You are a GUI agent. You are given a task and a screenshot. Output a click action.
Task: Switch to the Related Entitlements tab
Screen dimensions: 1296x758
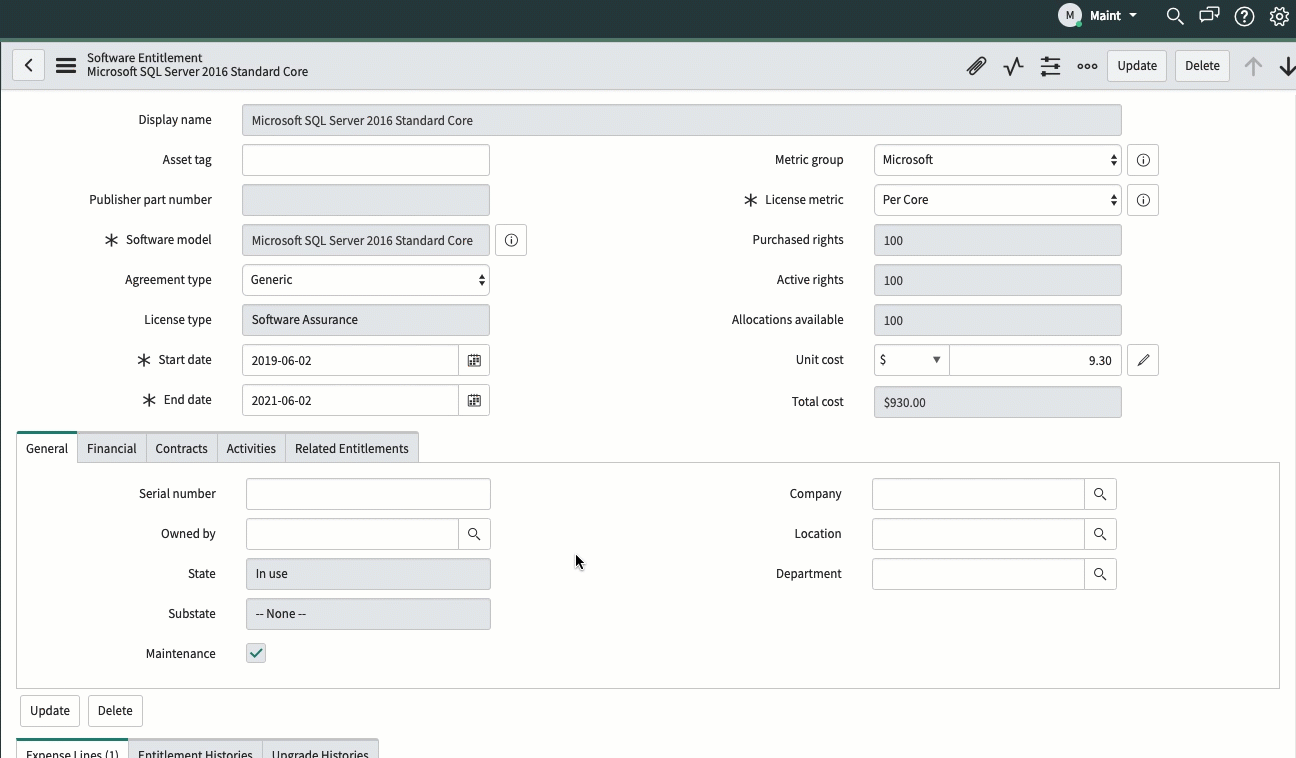352,448
